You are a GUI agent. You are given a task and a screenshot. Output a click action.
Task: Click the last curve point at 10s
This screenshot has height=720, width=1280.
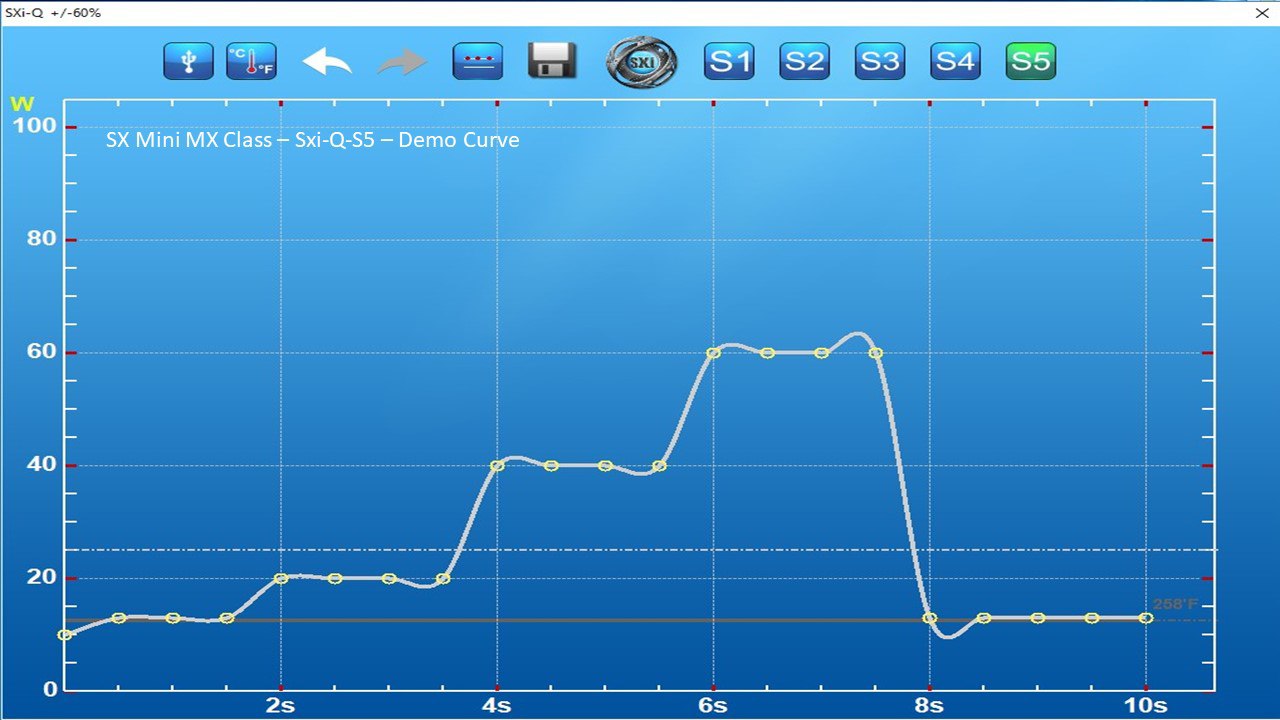(x=1146, y=618)
